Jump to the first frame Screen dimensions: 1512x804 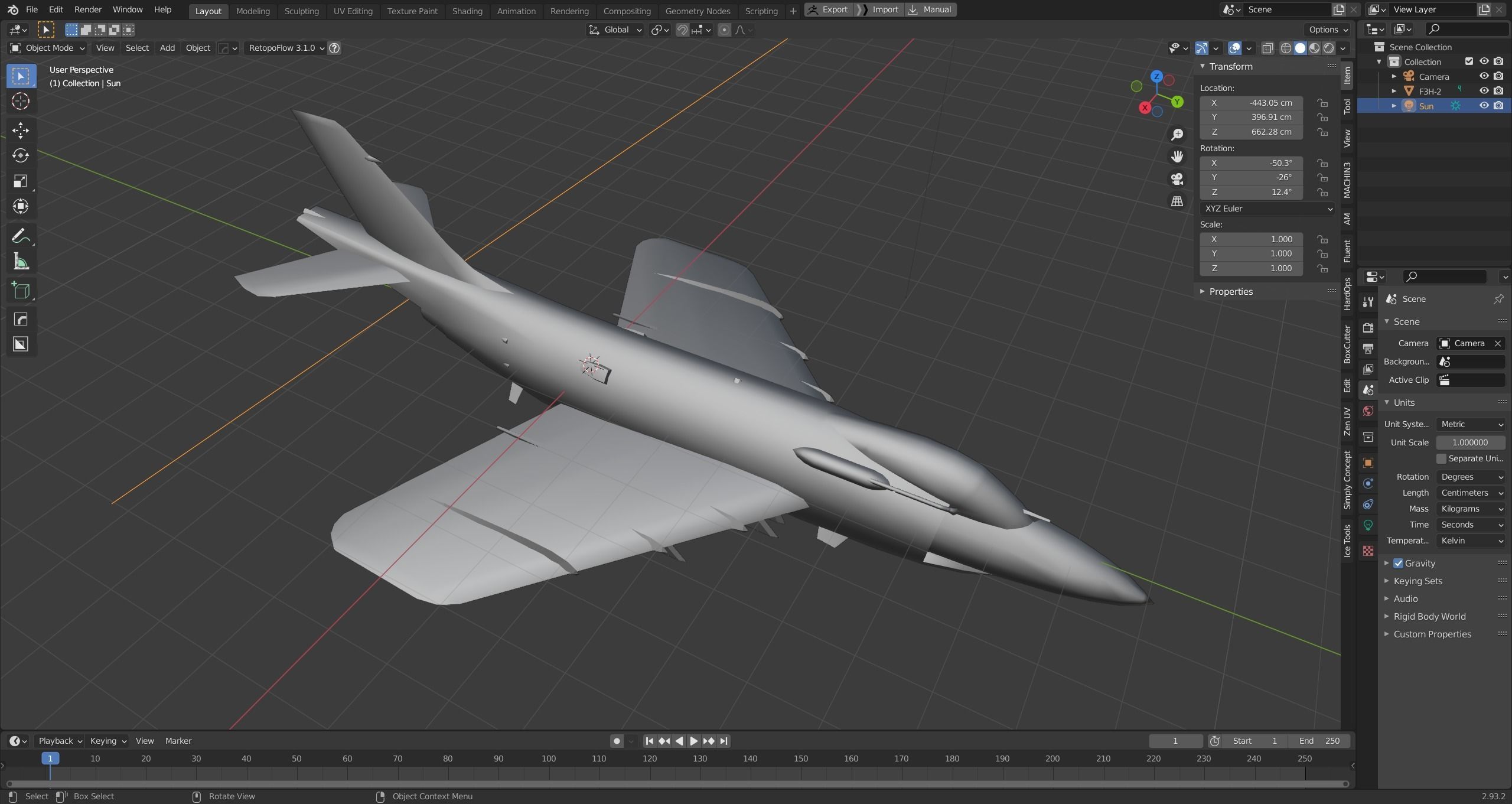click(649, 741)
